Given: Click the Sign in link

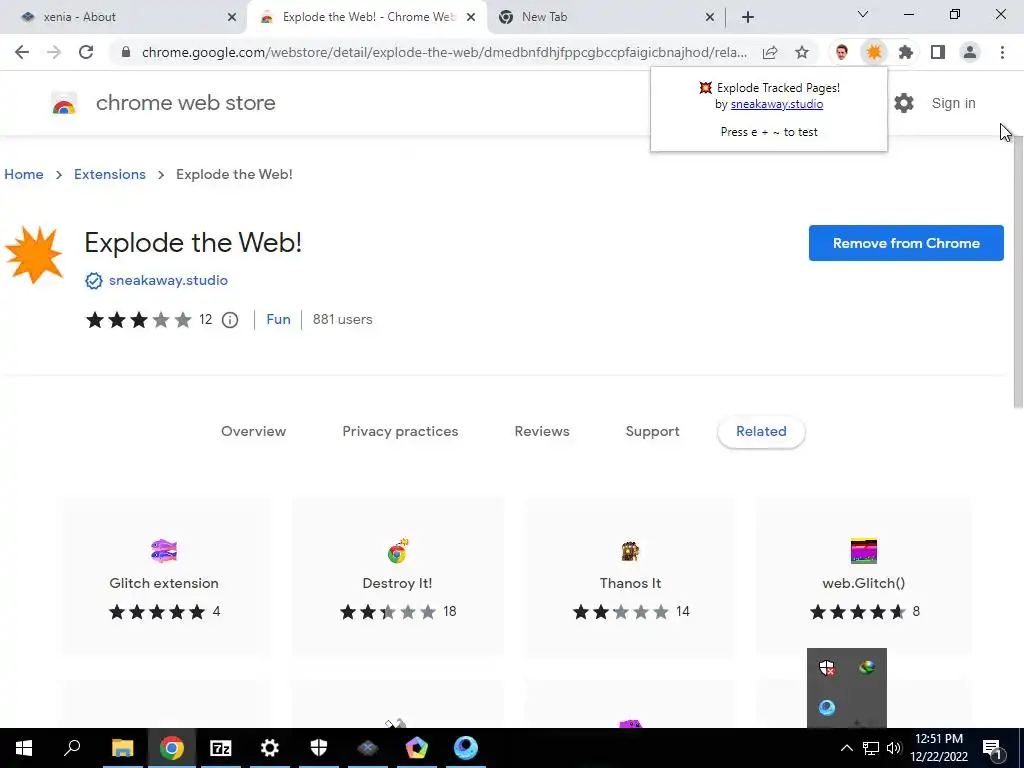Looking at the screenshot, I should (953, 103).
